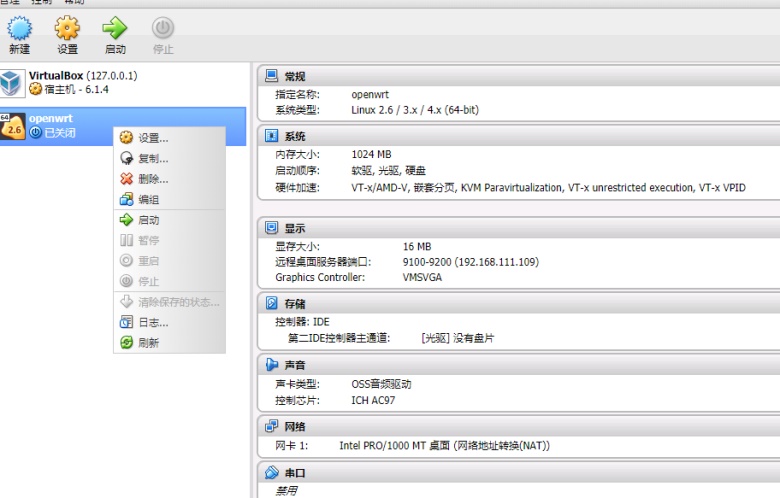The image size is (780, 498).
Task: Click the 已关闭 power state icon
Action: tap(35, 133)
